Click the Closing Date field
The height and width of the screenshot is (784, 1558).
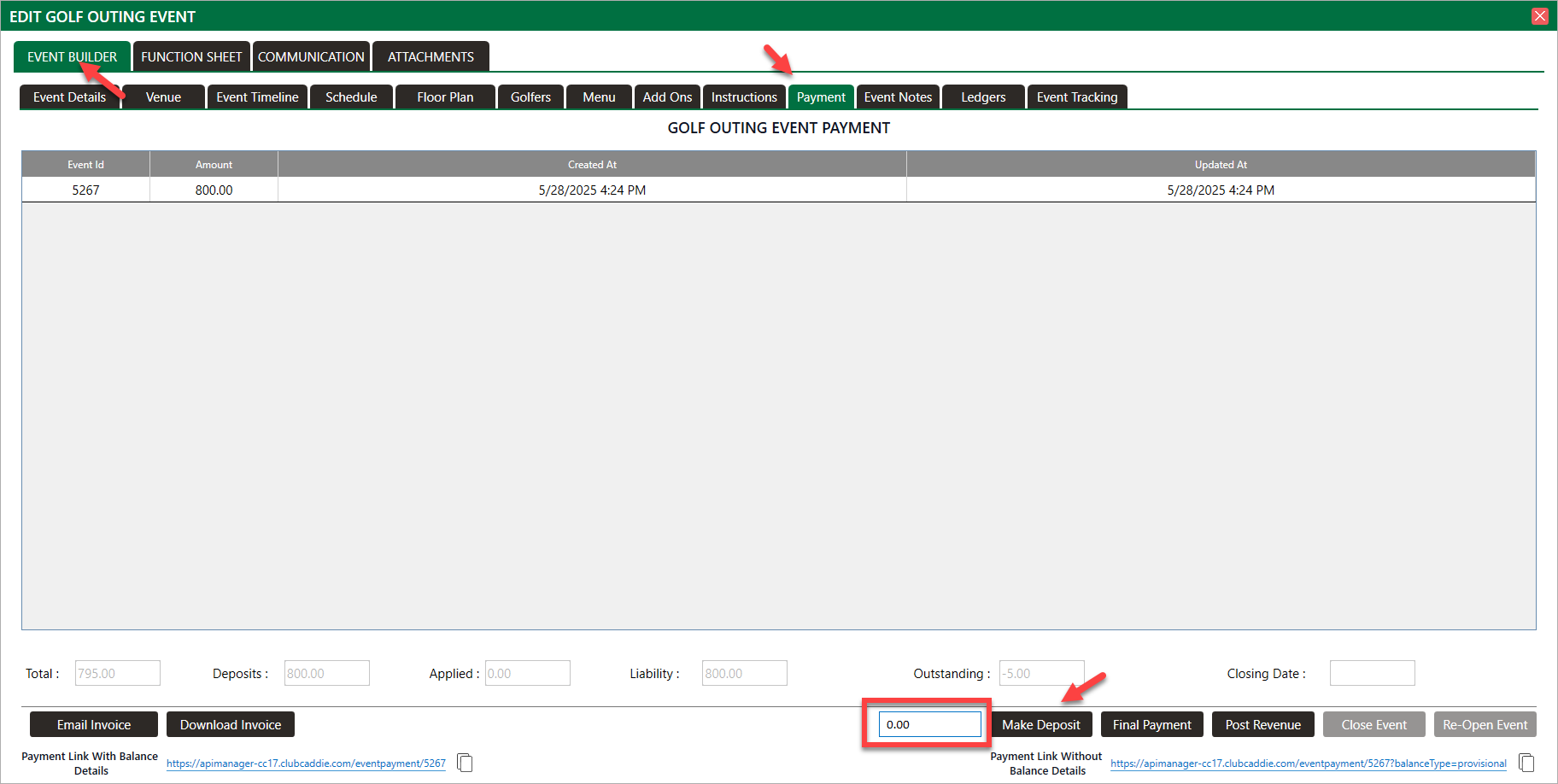click(x=1372, y=674)
